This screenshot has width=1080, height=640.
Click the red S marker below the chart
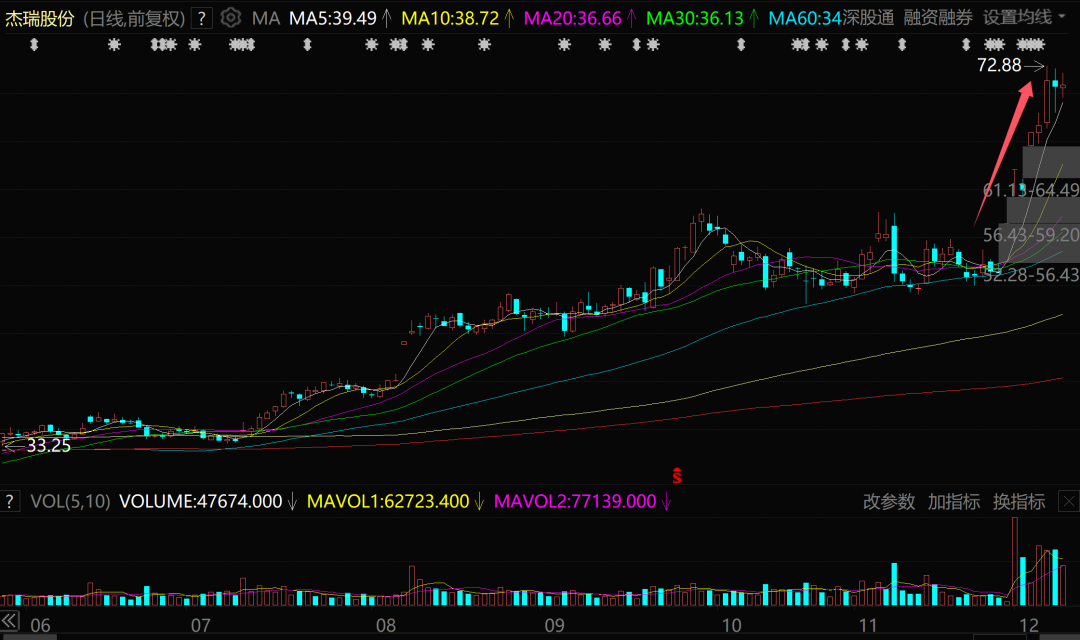(x=677, y=475)
